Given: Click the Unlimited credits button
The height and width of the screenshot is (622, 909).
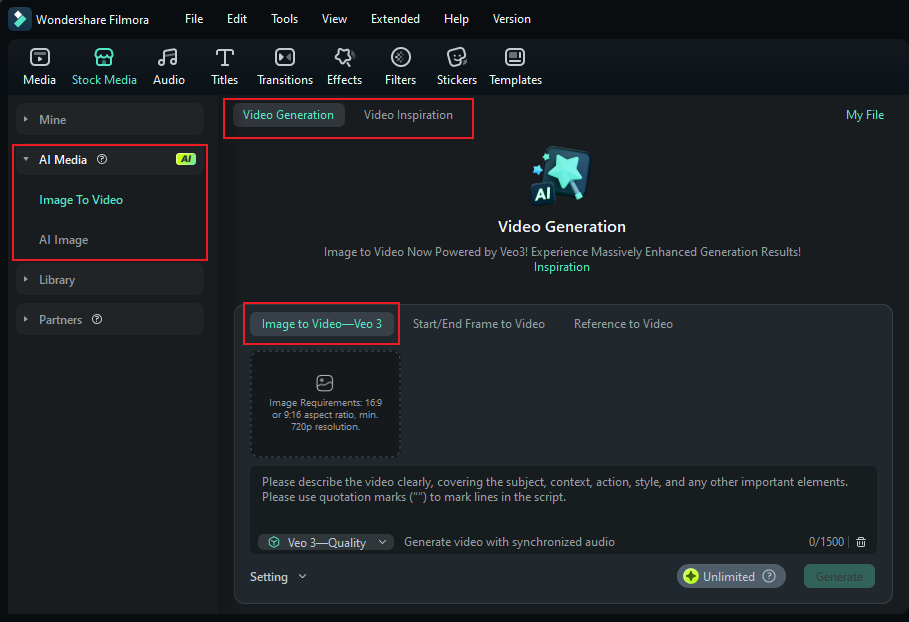Looking at the screenshot, I should click(730, 576).
